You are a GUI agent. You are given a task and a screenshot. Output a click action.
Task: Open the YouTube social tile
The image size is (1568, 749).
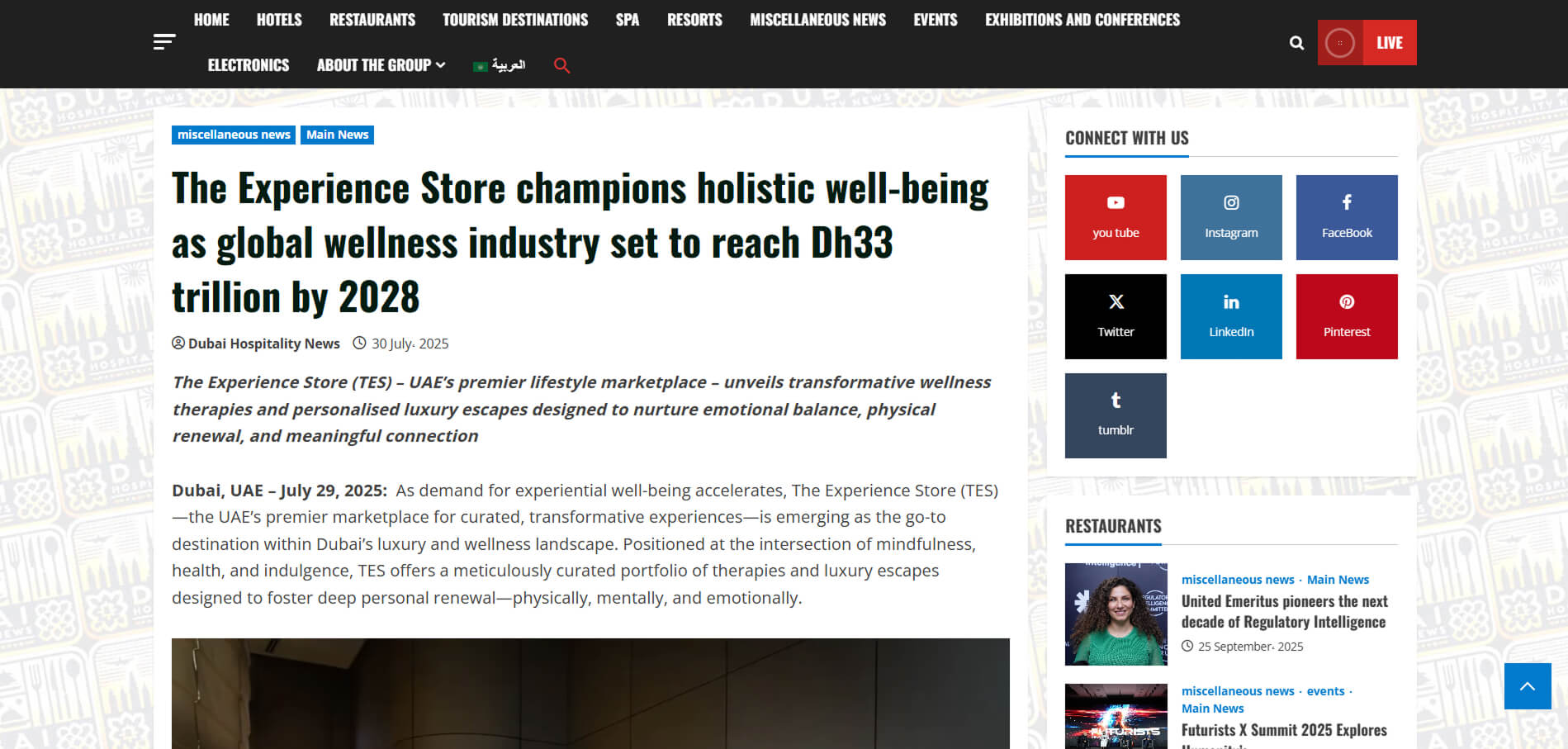(1116, 217)
